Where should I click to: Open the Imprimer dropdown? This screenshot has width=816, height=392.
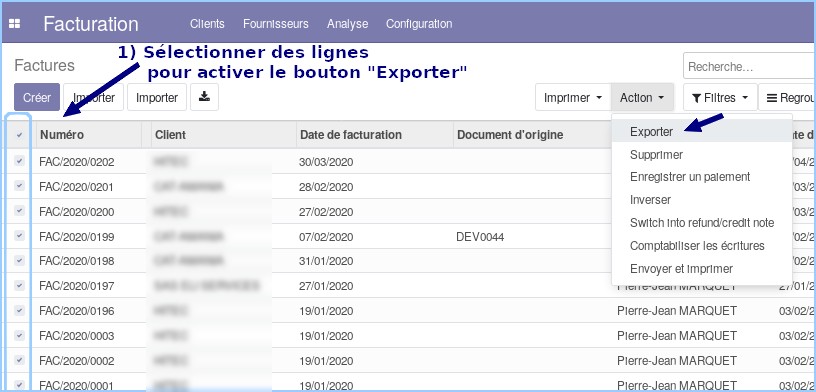point(572,97)
